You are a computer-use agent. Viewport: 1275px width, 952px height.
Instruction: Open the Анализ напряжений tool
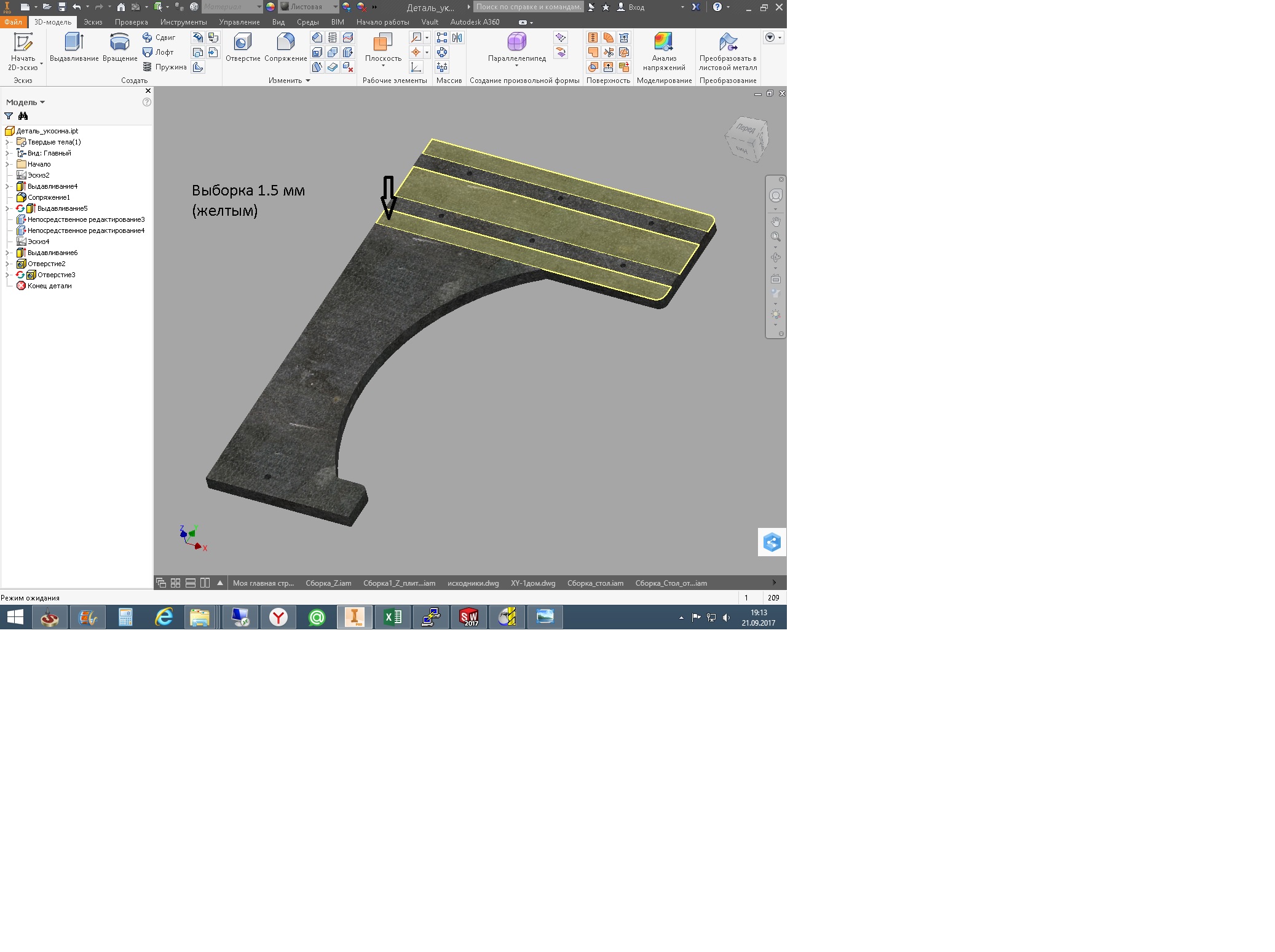tap(663, 42)
